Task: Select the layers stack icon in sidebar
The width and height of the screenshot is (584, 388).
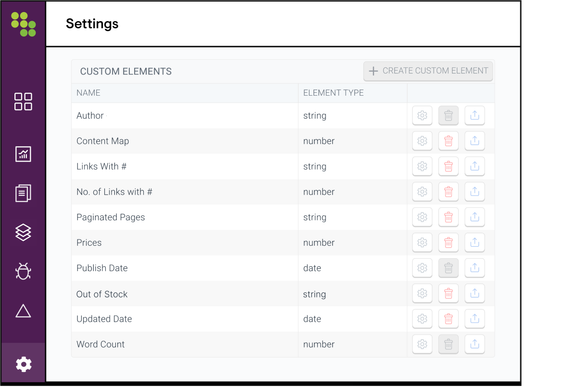Action: tap(23, 232)
